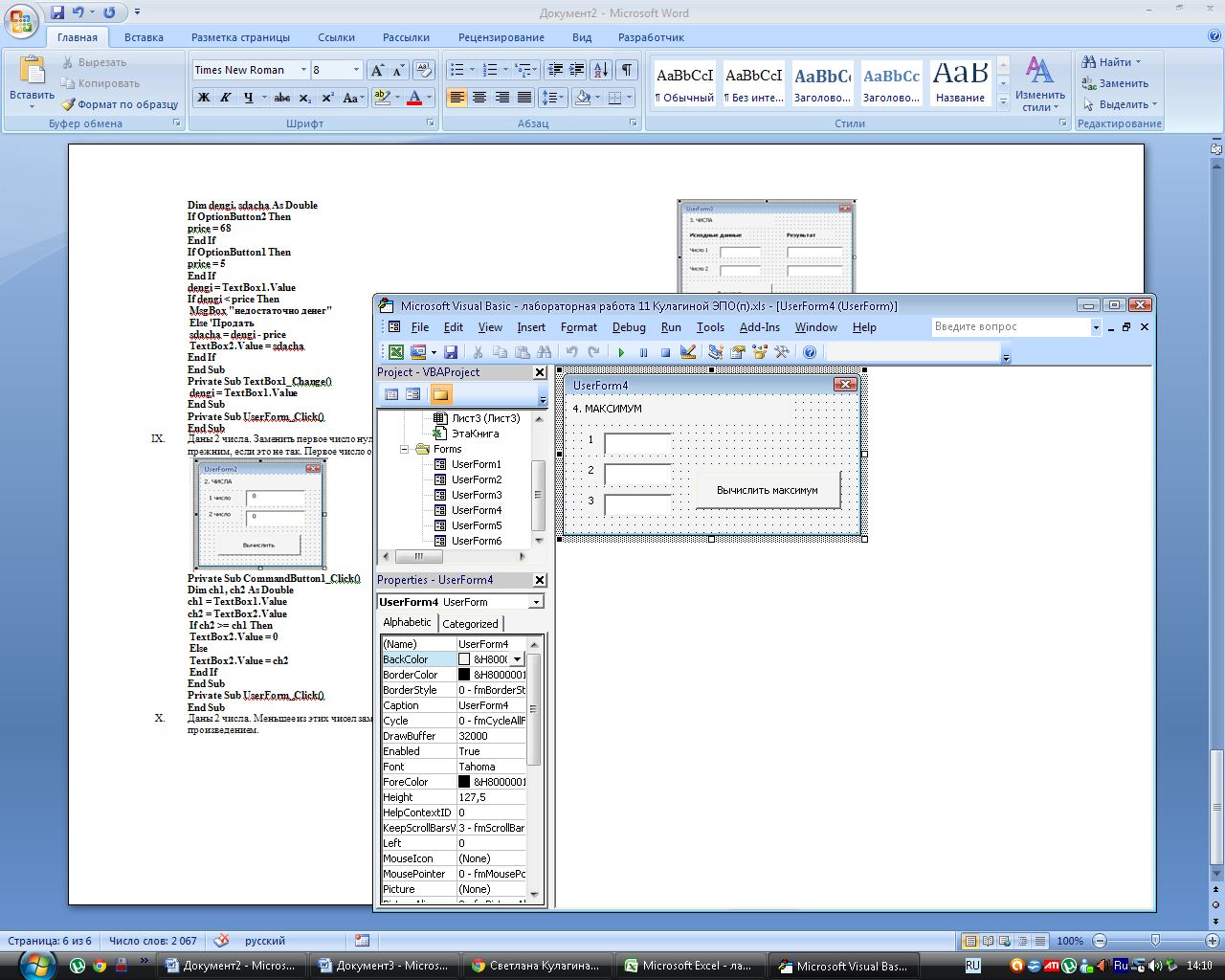
Task: Click the first text box on UserForm4
Action: (637, 444)
